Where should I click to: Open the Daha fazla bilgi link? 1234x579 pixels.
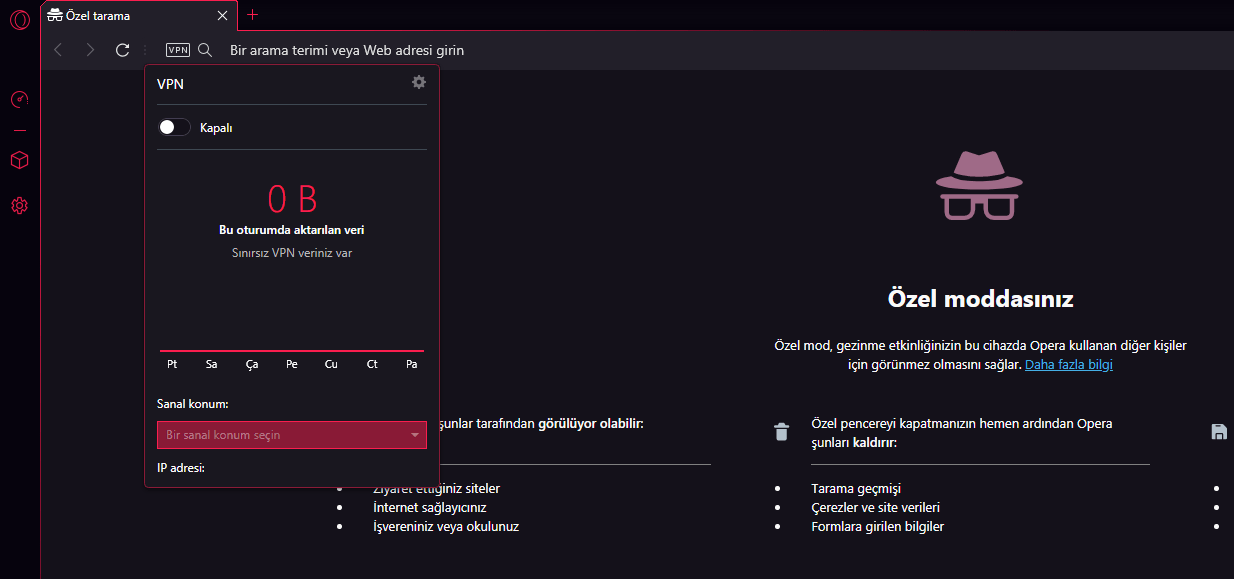pyautogui.click(x=1069, y=365)
